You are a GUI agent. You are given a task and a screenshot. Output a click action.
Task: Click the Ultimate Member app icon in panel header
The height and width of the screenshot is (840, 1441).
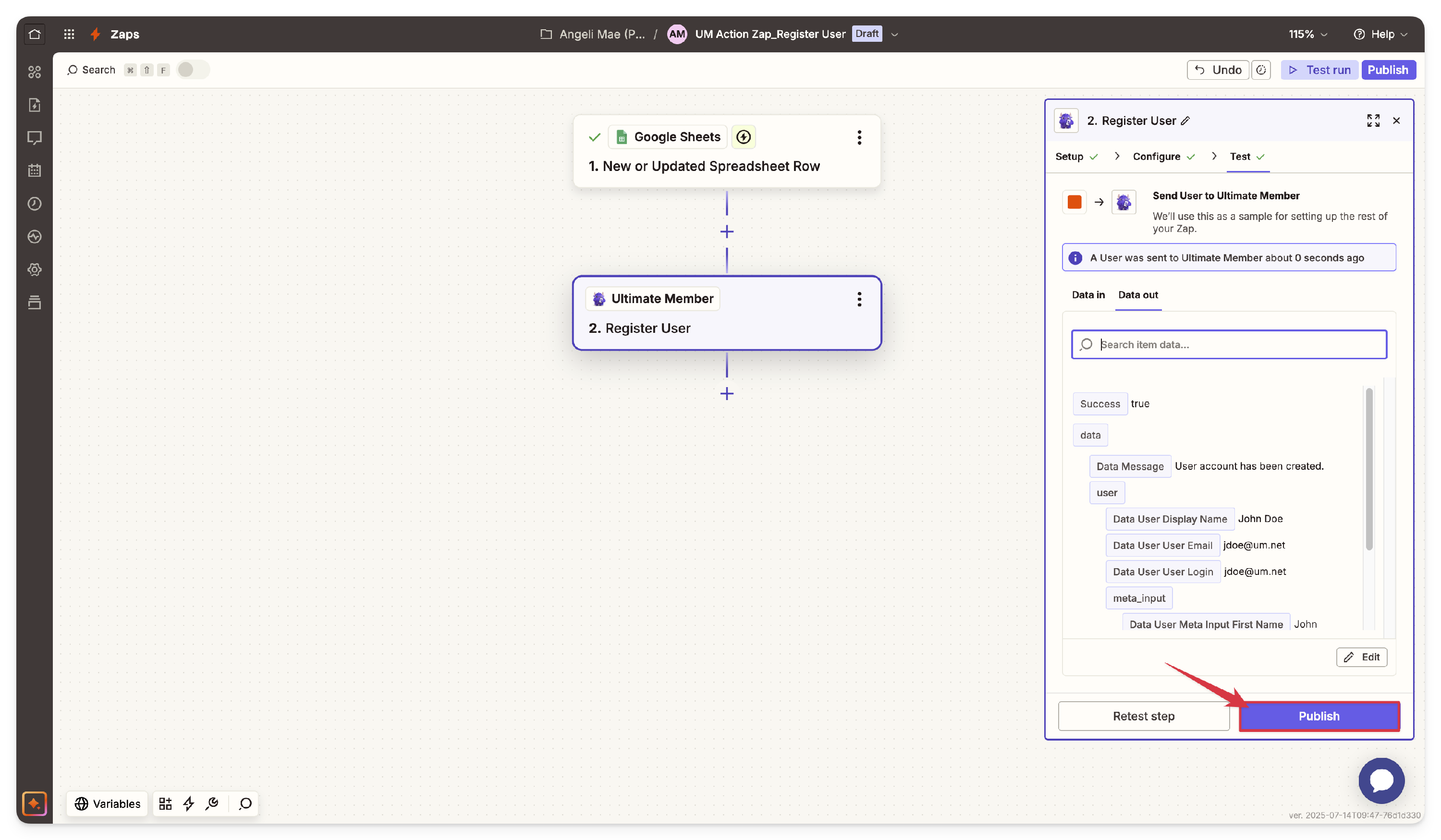click(x=1066, y=121)
